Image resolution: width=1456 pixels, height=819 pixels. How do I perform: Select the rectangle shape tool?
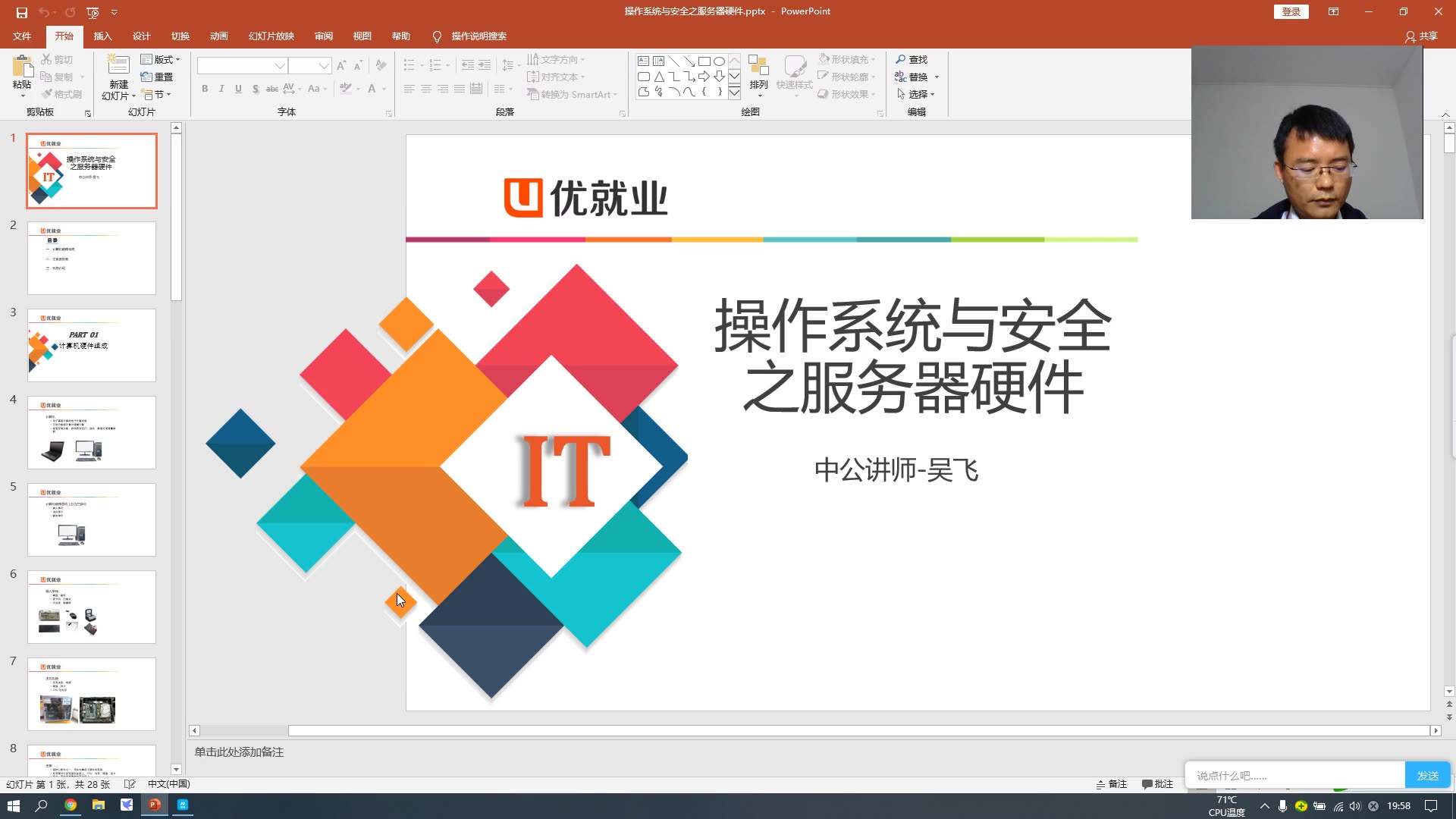704,60
